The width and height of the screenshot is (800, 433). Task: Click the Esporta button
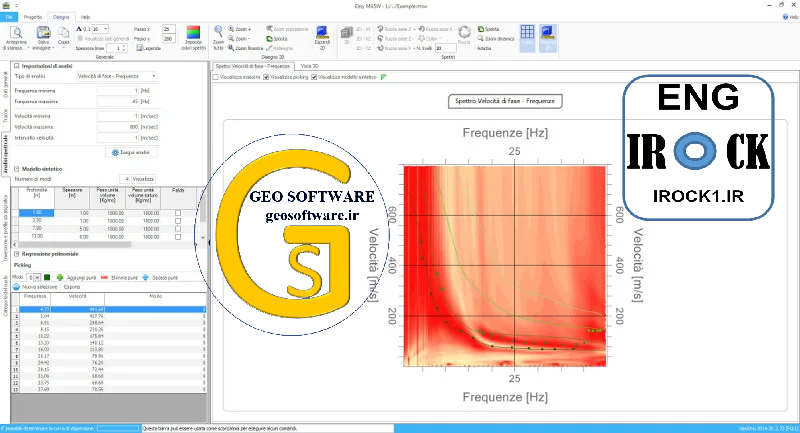pos(72,287)
